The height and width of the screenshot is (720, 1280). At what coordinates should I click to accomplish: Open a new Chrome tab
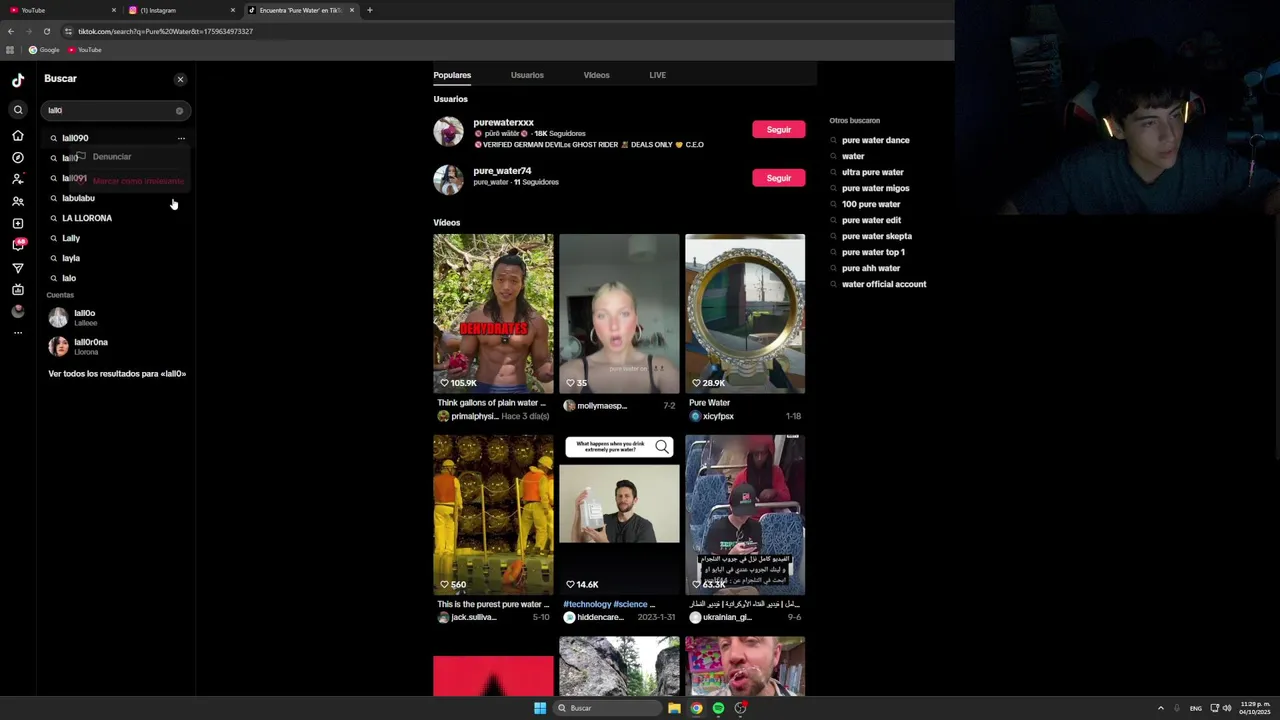pos(369,10)
